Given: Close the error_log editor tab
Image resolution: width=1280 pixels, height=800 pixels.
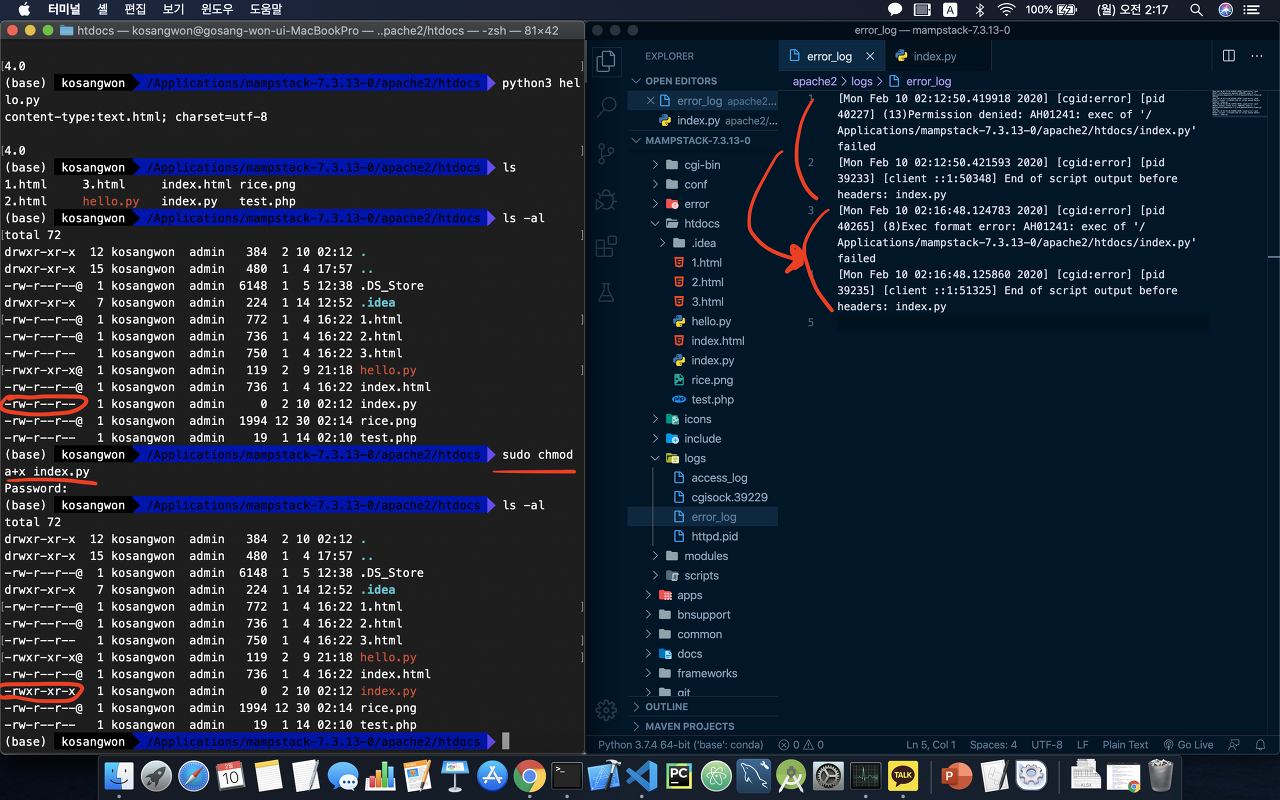Looking at the screenshot, I should click(x=870, y=57).
